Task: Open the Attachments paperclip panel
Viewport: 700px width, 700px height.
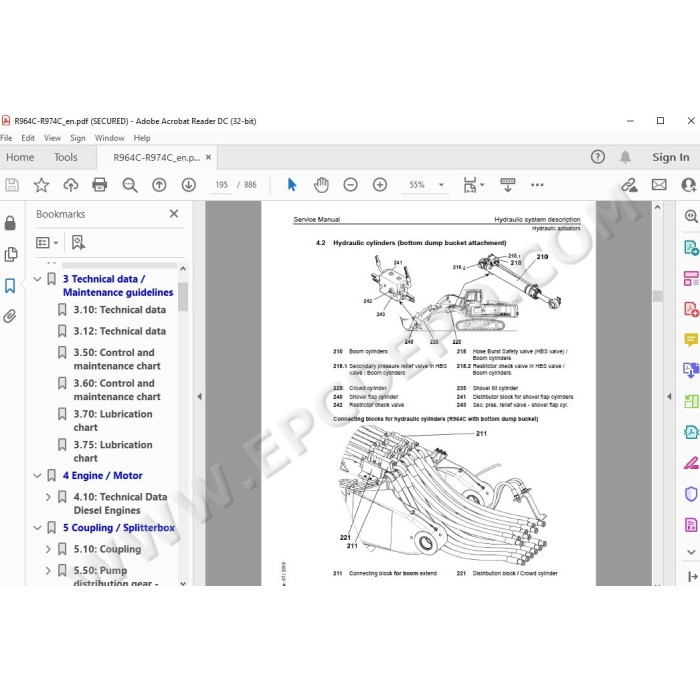Action: pos(10,316)
